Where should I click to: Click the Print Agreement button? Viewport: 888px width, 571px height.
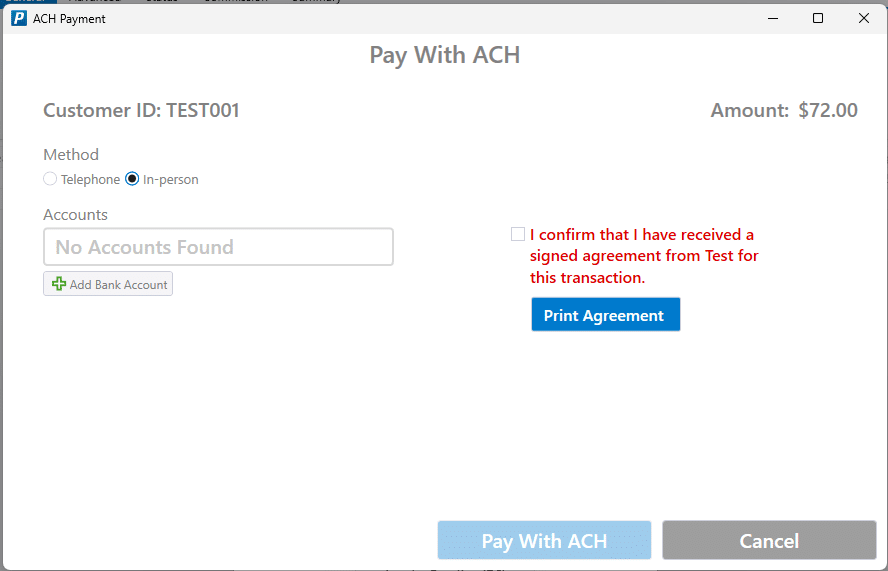click(x=605, y=314)
